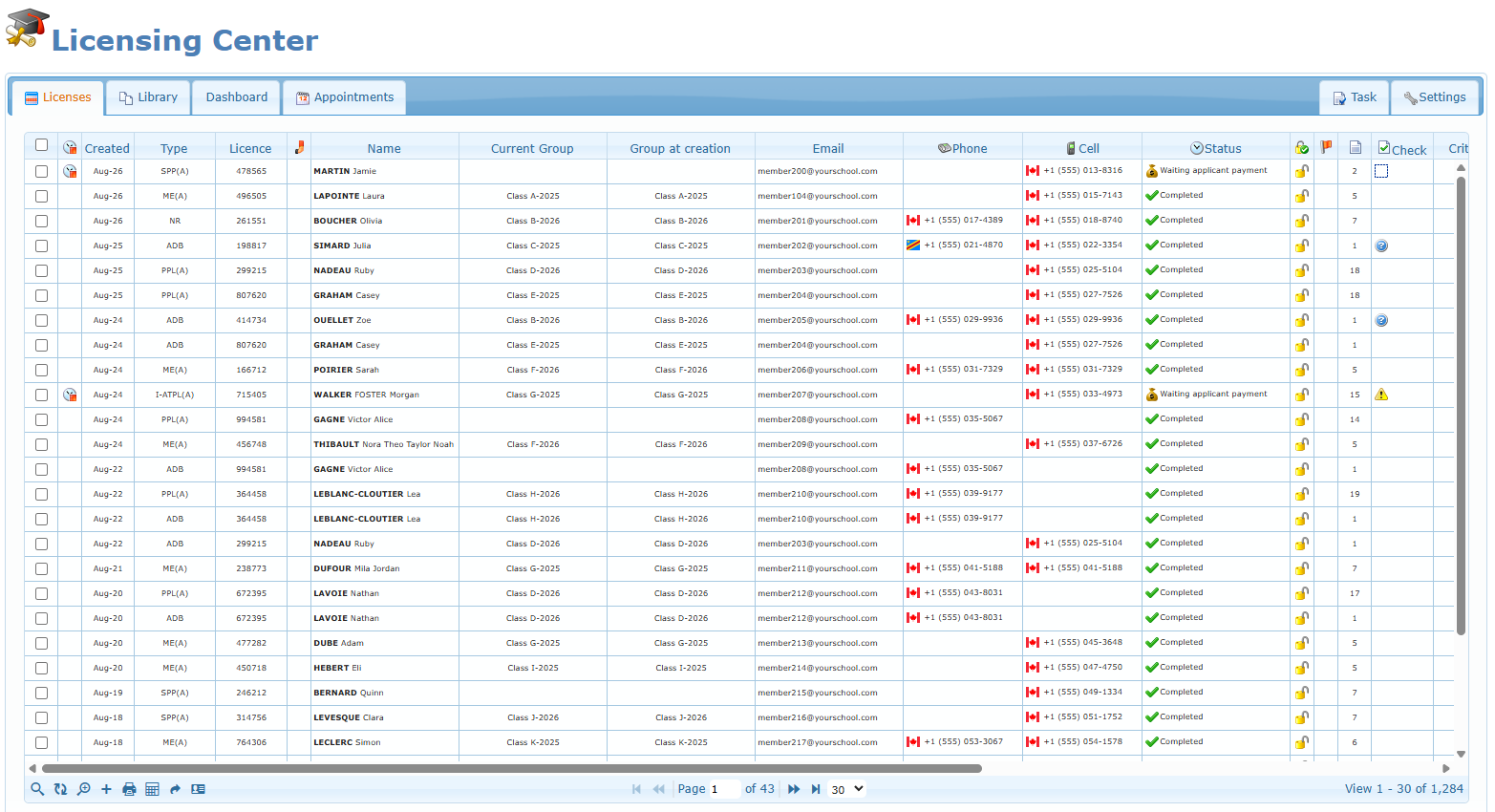The width and height of the screenshot is (1495, 812).
Task: Select the Licenses tab
Action: point(57,97)
